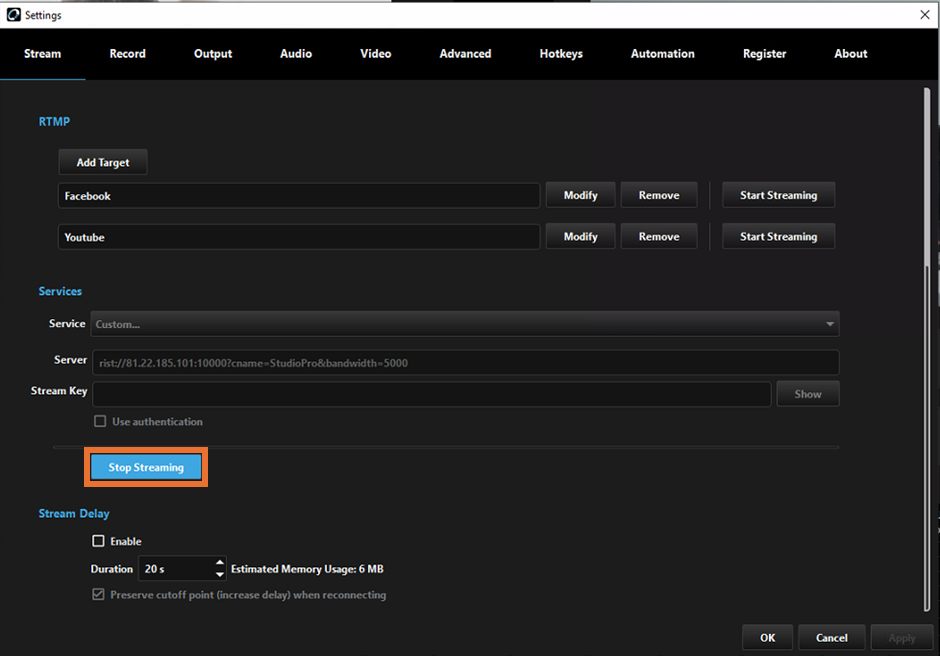940x656 pixels.
Task: Open the Output settings tab
Action: tap(212, 54)
